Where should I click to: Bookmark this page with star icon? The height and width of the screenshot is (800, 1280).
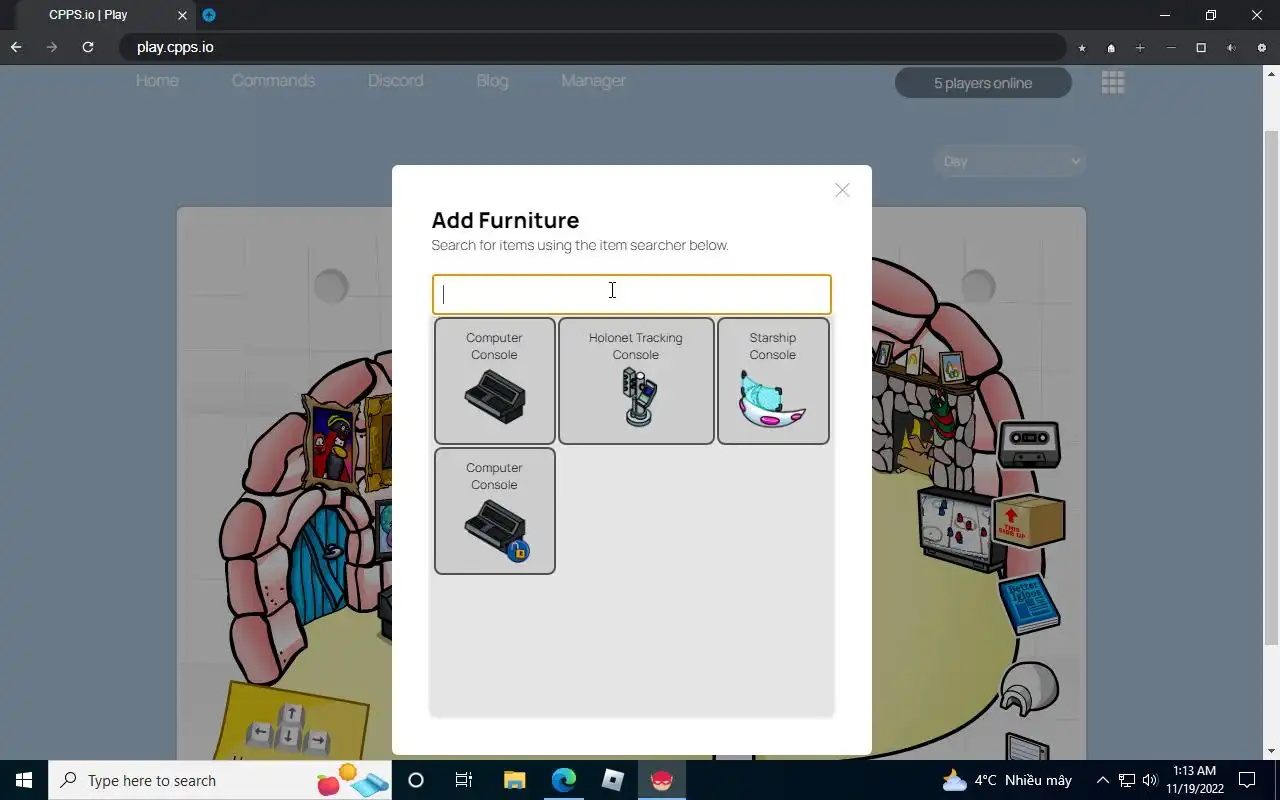(x=1082, y=48)
